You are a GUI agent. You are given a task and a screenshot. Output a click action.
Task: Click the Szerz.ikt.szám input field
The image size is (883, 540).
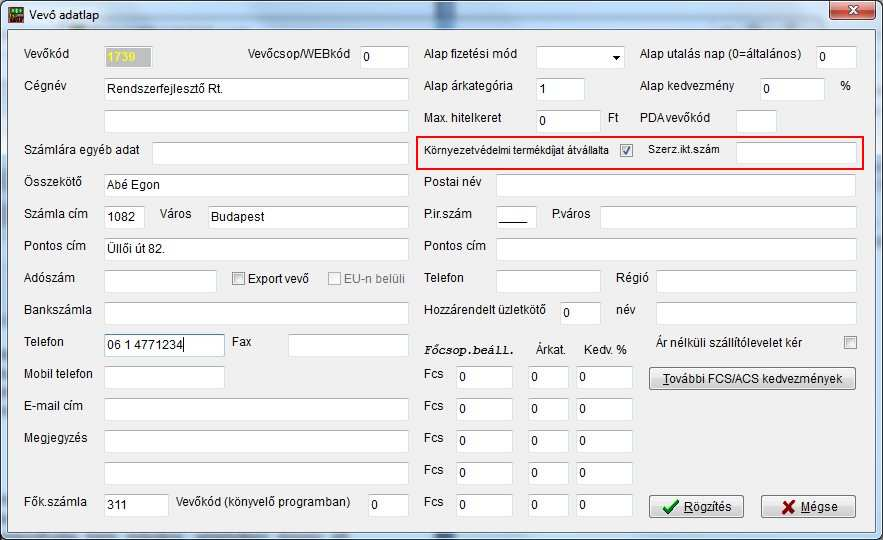pyautogui.click(x=797, y=153)
